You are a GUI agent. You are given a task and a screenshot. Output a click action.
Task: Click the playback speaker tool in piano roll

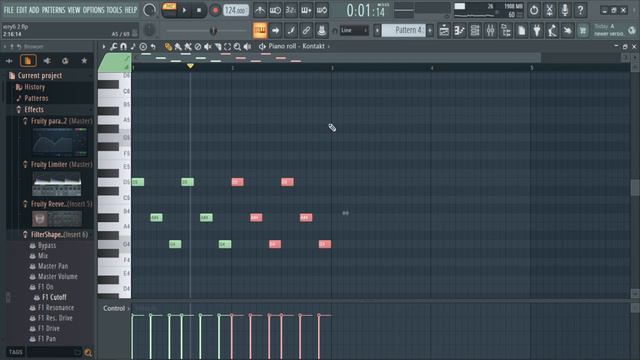[x=247, y=47]
